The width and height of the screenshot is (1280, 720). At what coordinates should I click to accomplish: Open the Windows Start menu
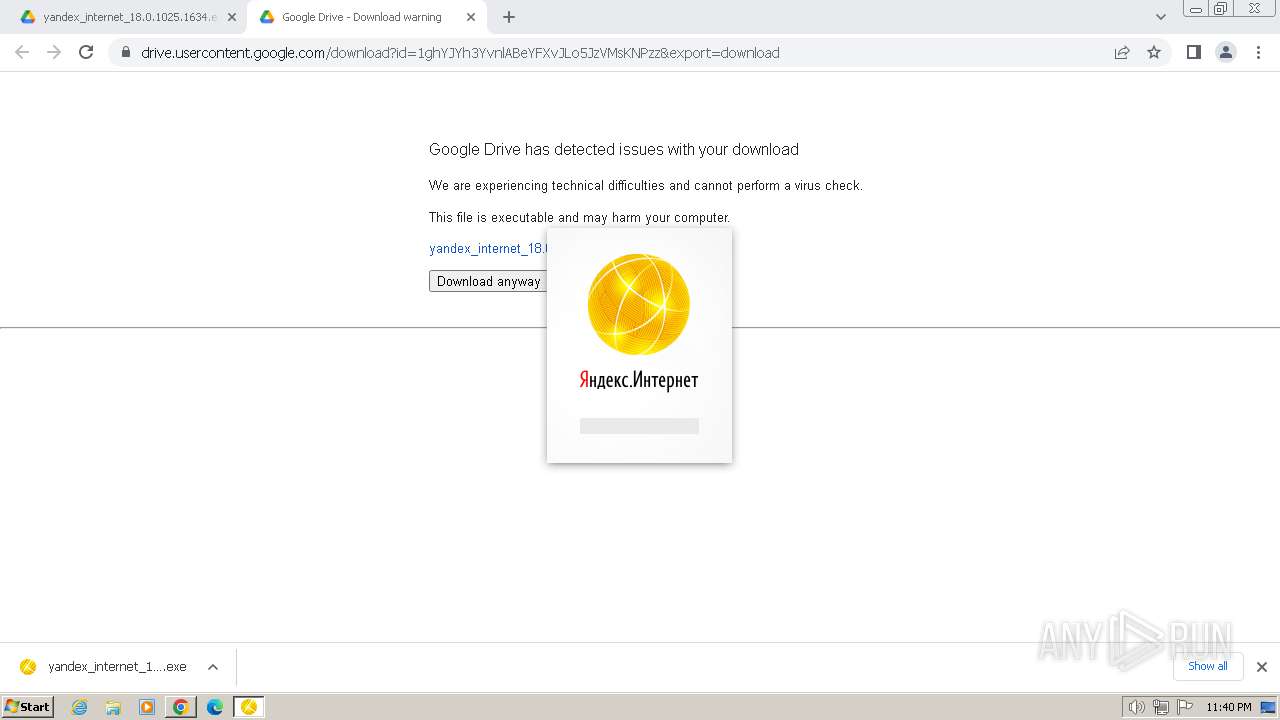[x=28, y=706]
